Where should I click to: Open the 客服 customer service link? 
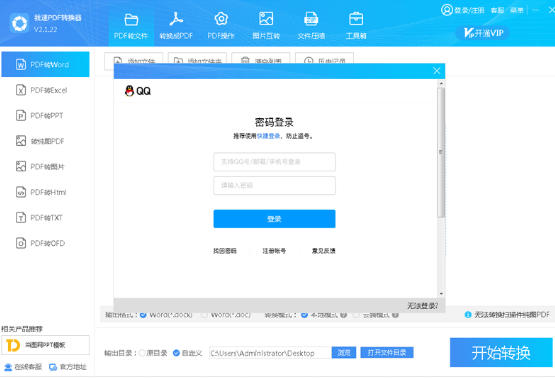click(x=497, y=10)
